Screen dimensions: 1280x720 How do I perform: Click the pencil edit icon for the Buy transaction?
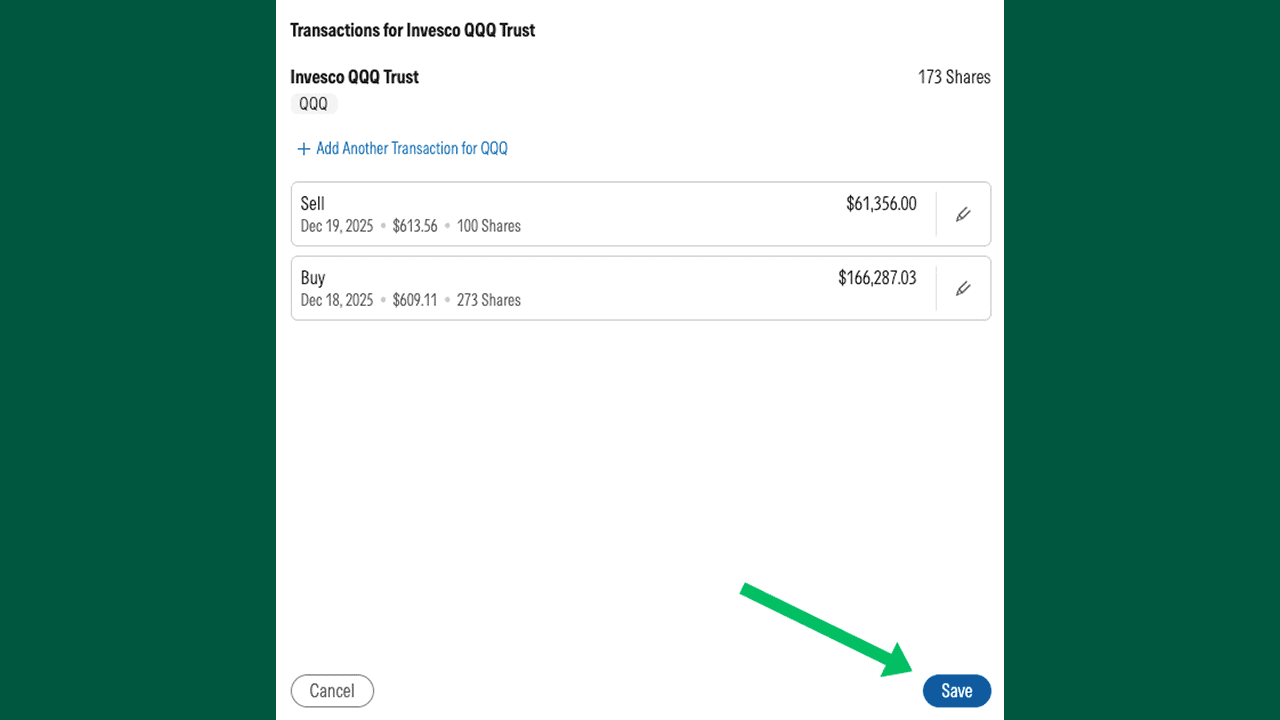[962, 287]
